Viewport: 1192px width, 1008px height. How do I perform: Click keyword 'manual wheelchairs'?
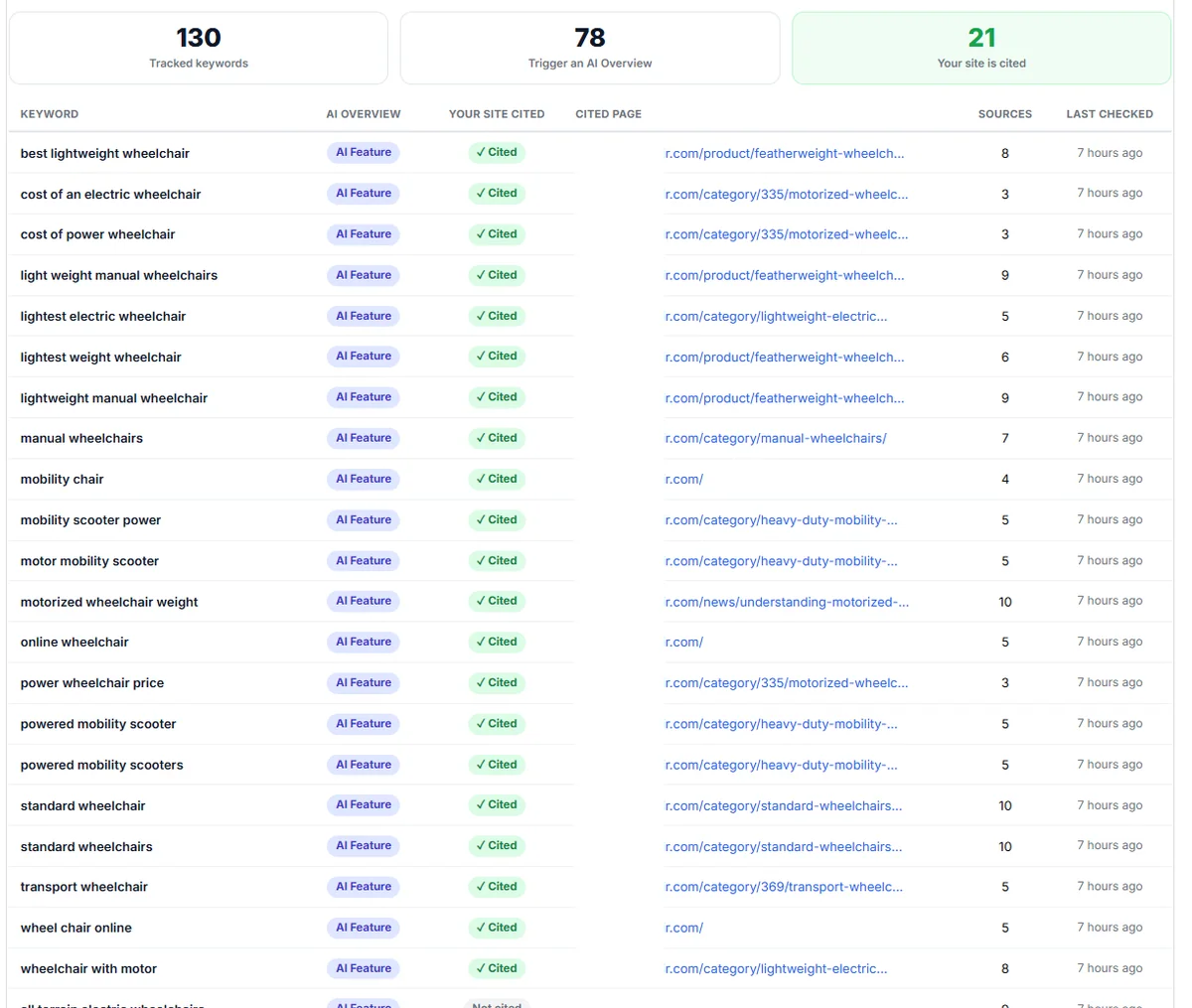coord(81,438)
